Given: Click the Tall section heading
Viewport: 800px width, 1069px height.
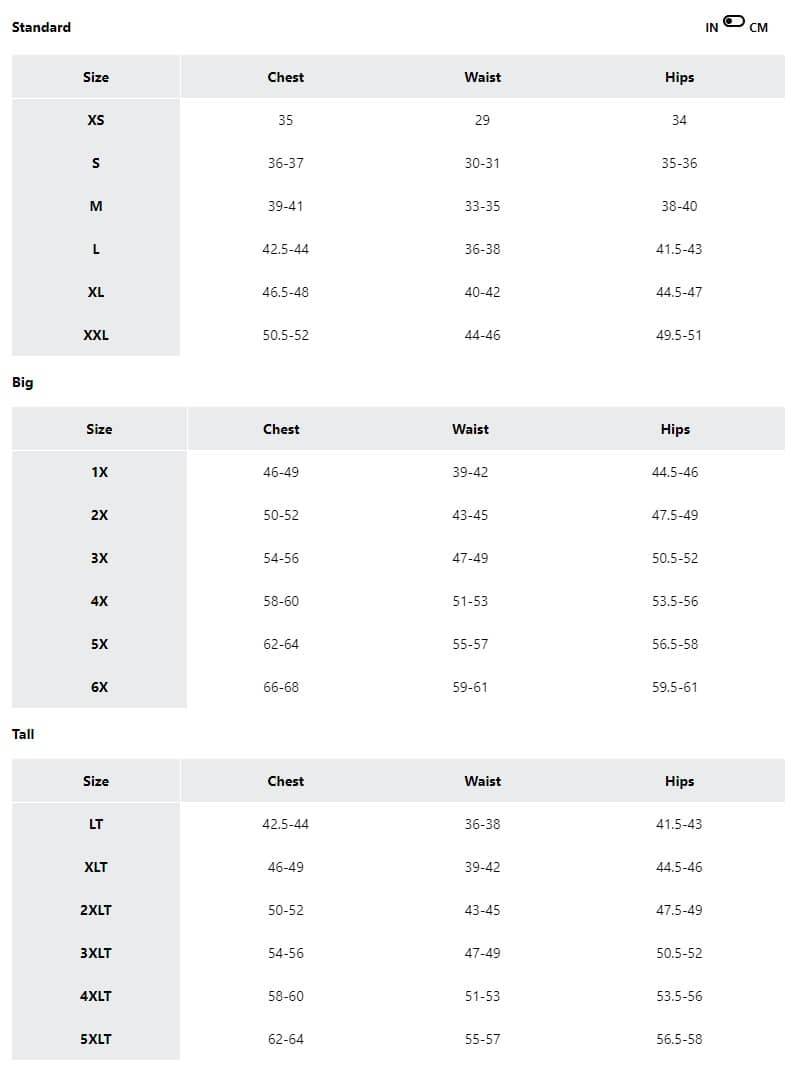Looking at the screenshot, I should [x=23, y=734].
